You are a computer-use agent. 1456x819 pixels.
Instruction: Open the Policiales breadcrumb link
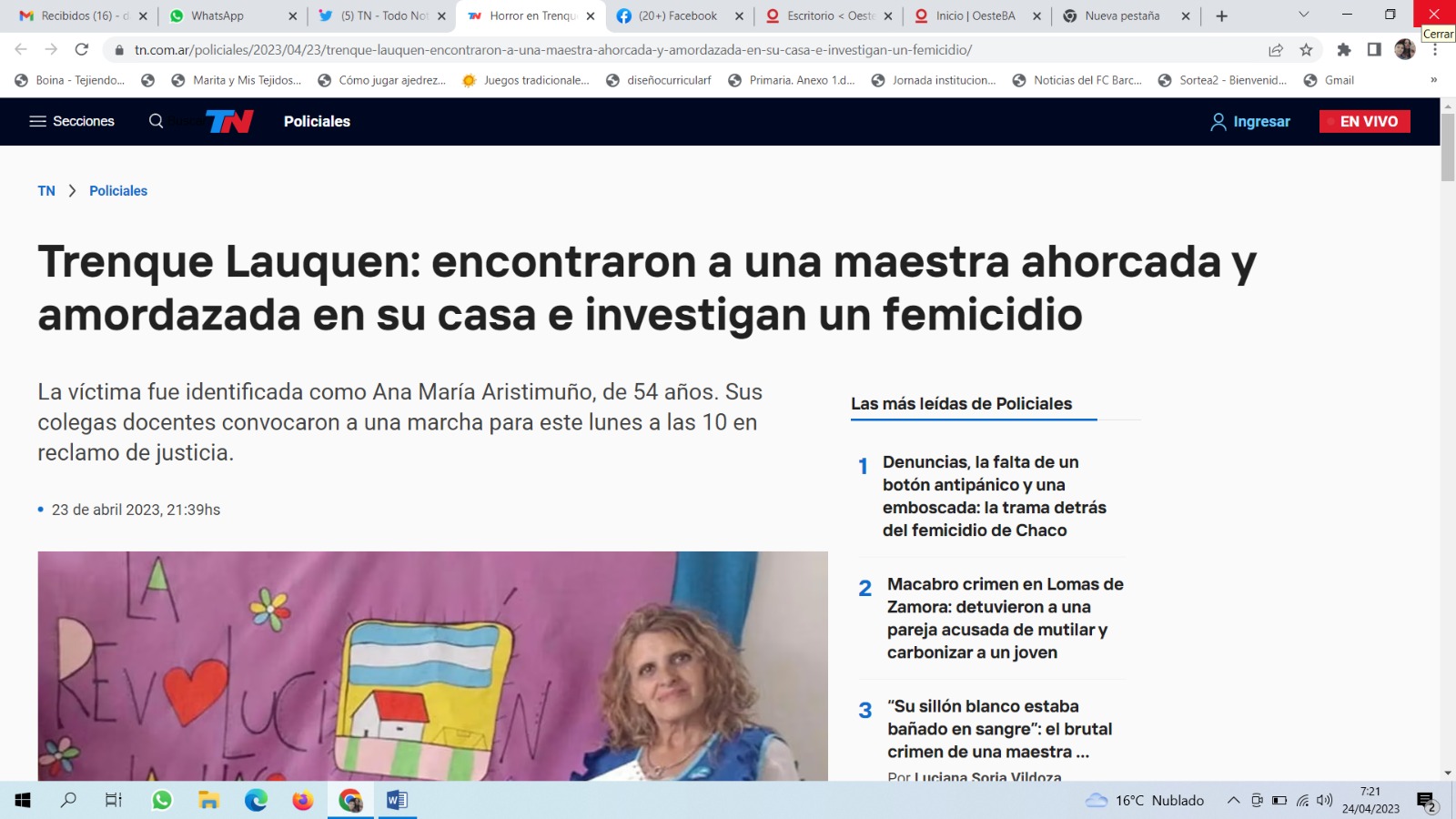[x=118, y=191]
